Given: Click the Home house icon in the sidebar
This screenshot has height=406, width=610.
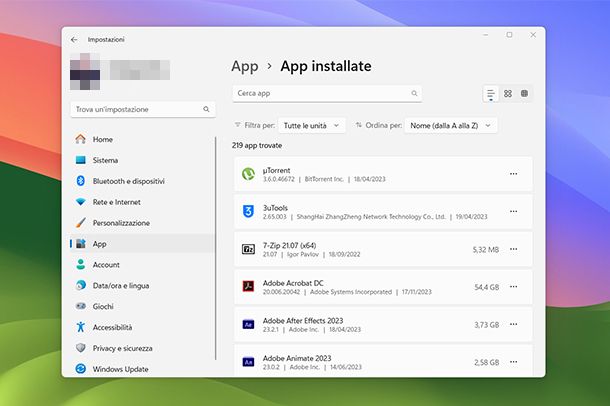Looking at the screenshot, I should coord(81,139).
